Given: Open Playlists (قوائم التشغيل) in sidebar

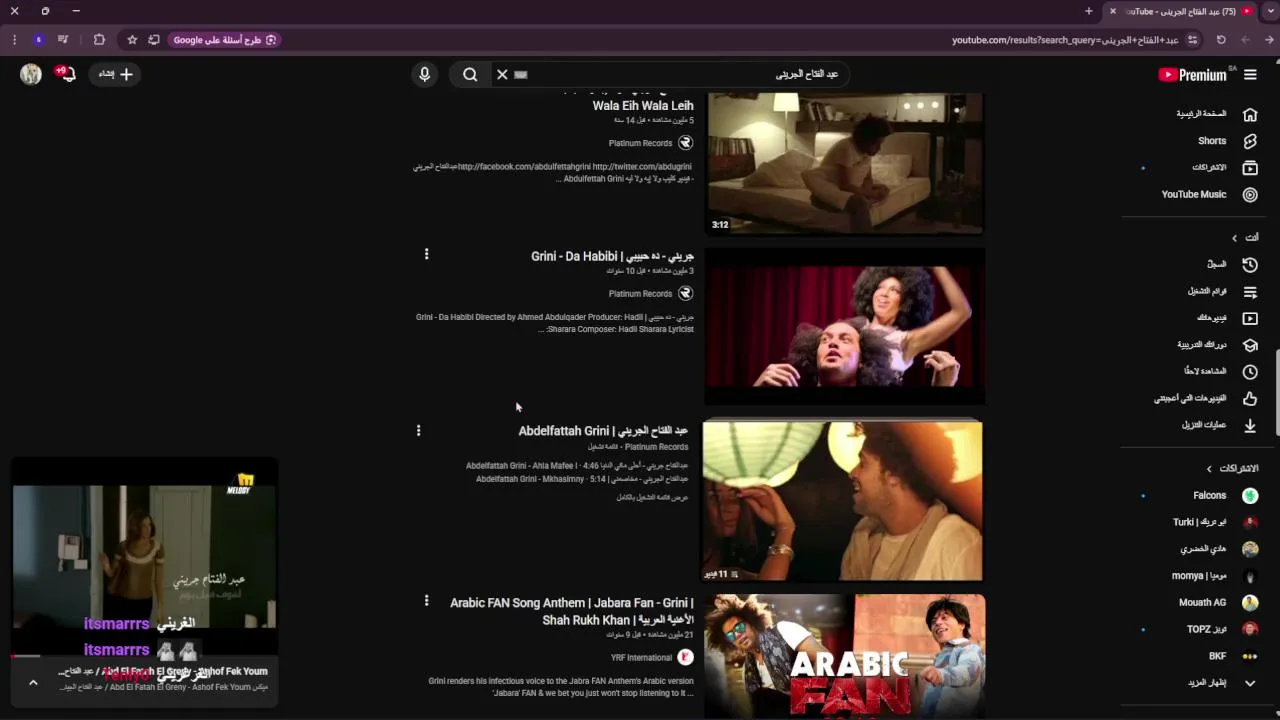Looking at the screenshot, I should point(1222,292).
